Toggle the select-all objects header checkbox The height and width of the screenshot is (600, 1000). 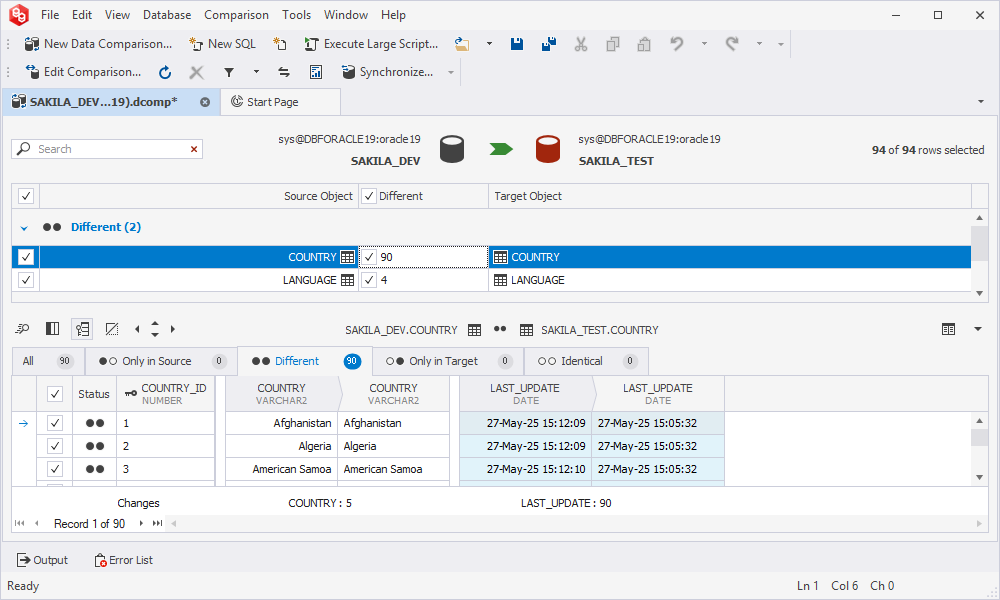point(26,196)
